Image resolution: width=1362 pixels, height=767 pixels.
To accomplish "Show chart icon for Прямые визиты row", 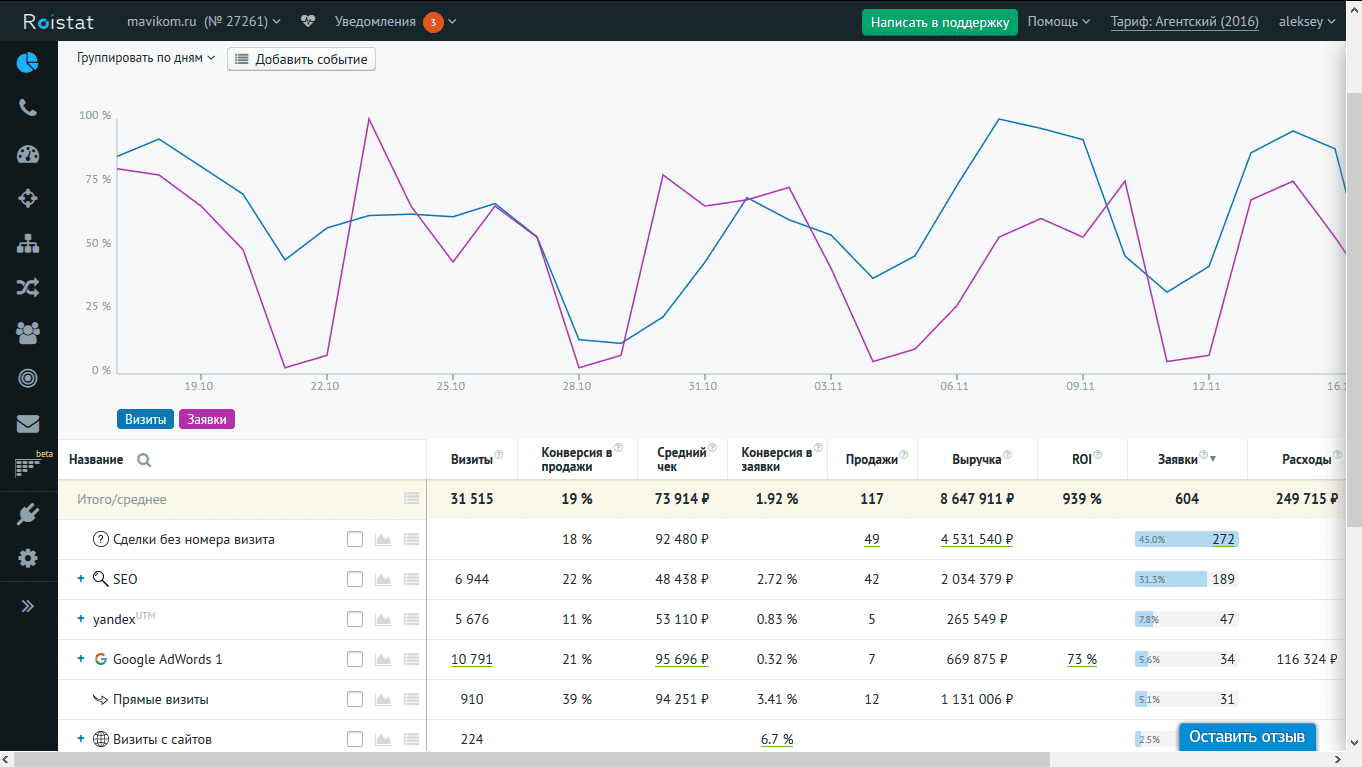I will coord(382,699).
